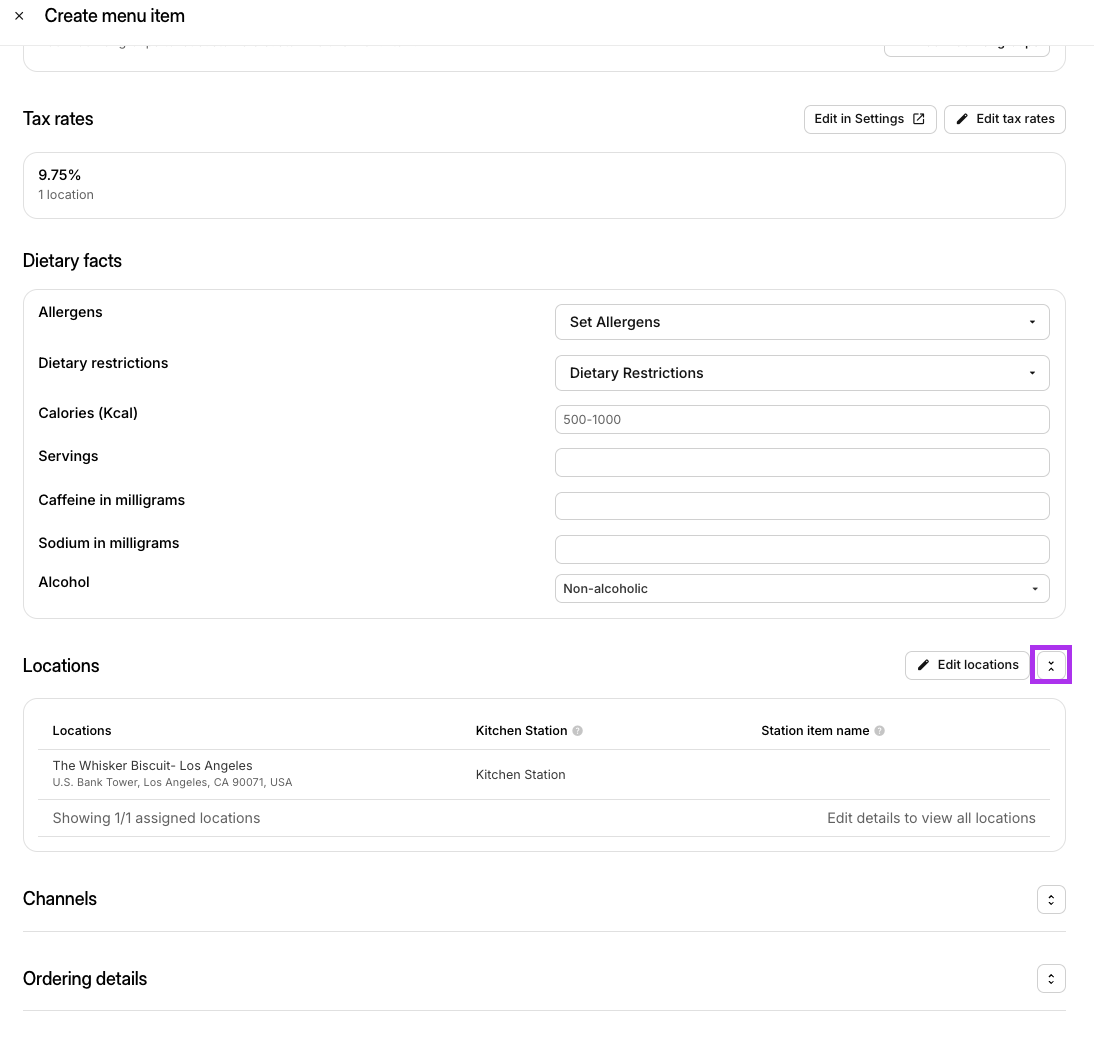This screenshot has width=1094, height=1041.
Task: Collapse the Locations section
Action: tap(1051, 666)
